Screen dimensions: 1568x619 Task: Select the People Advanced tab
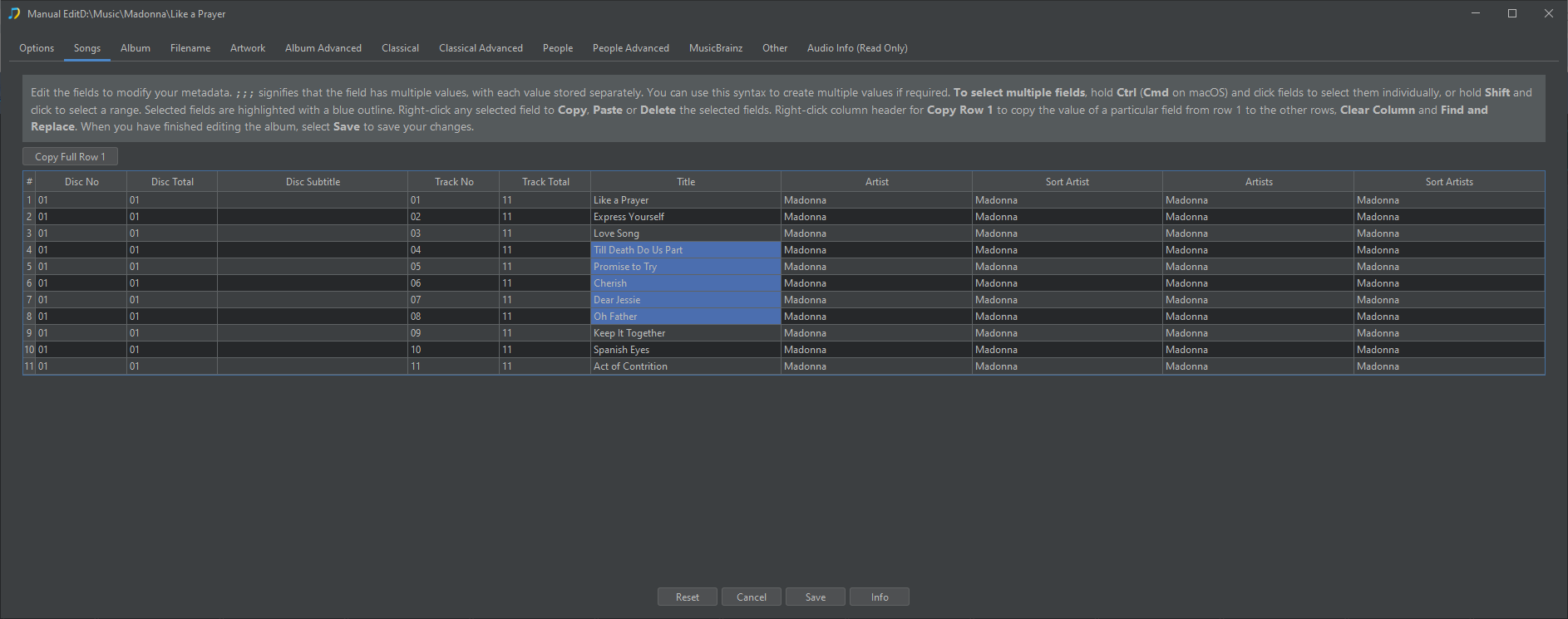[x=631, y=48]
